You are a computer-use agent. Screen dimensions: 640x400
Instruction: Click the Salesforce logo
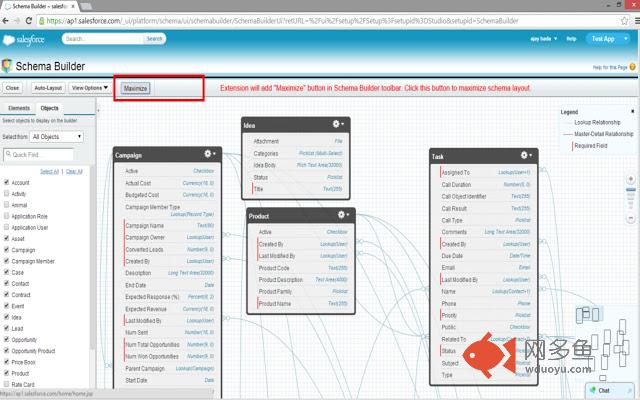point(24,40)
